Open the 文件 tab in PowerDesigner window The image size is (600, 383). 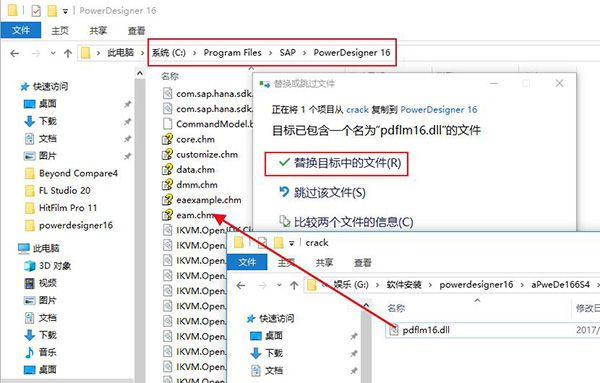(x=21, y=30)
